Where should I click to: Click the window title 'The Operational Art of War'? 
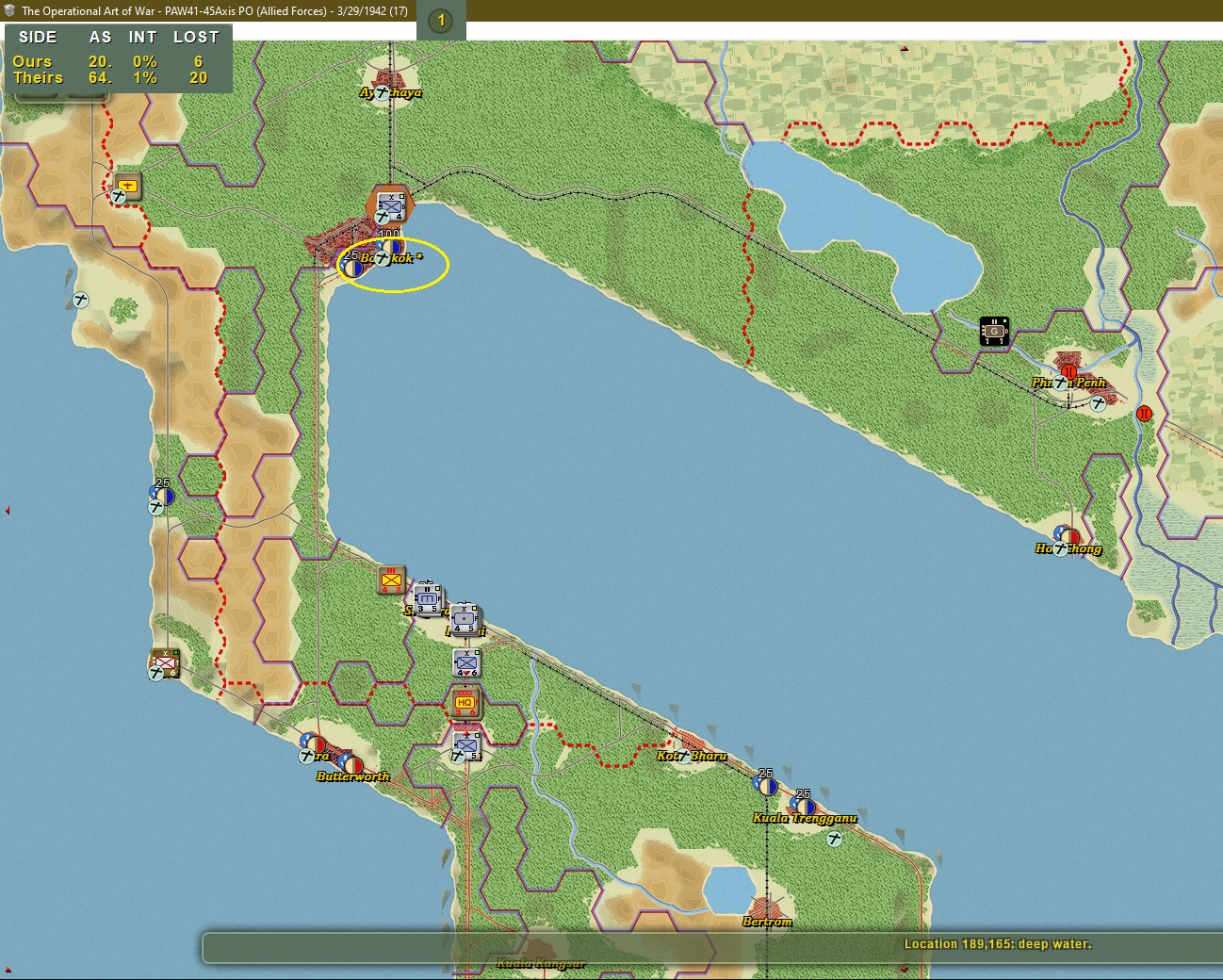(x=88, y=10)
